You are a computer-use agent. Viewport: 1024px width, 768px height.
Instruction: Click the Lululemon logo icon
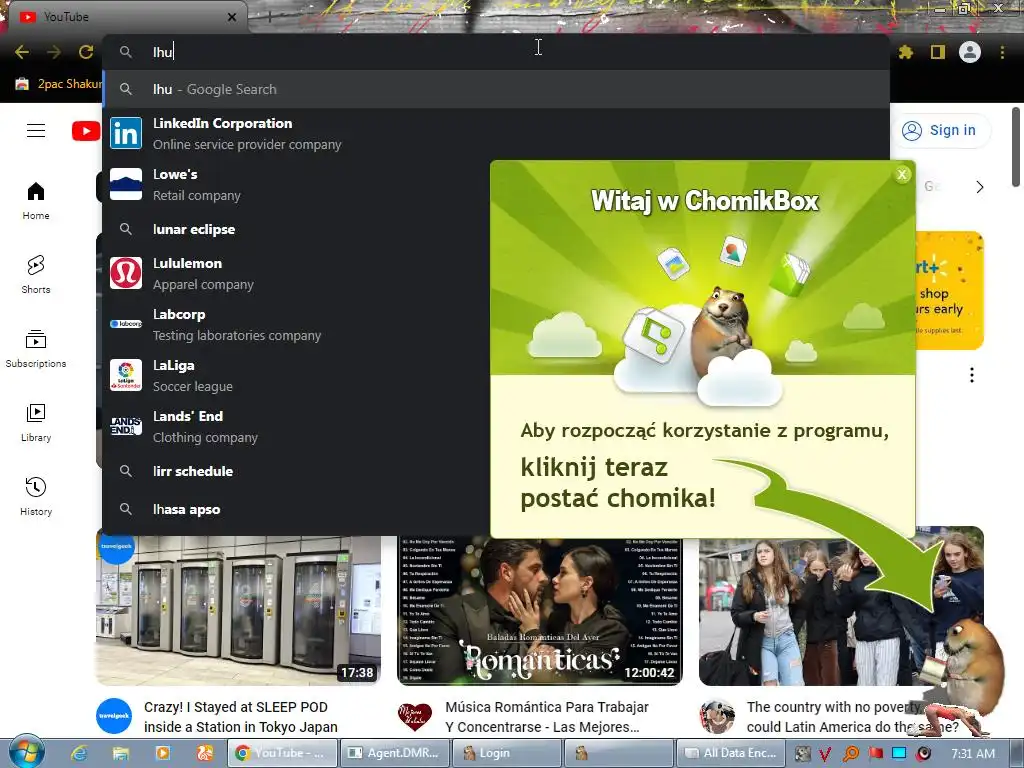tap(126, 273)
